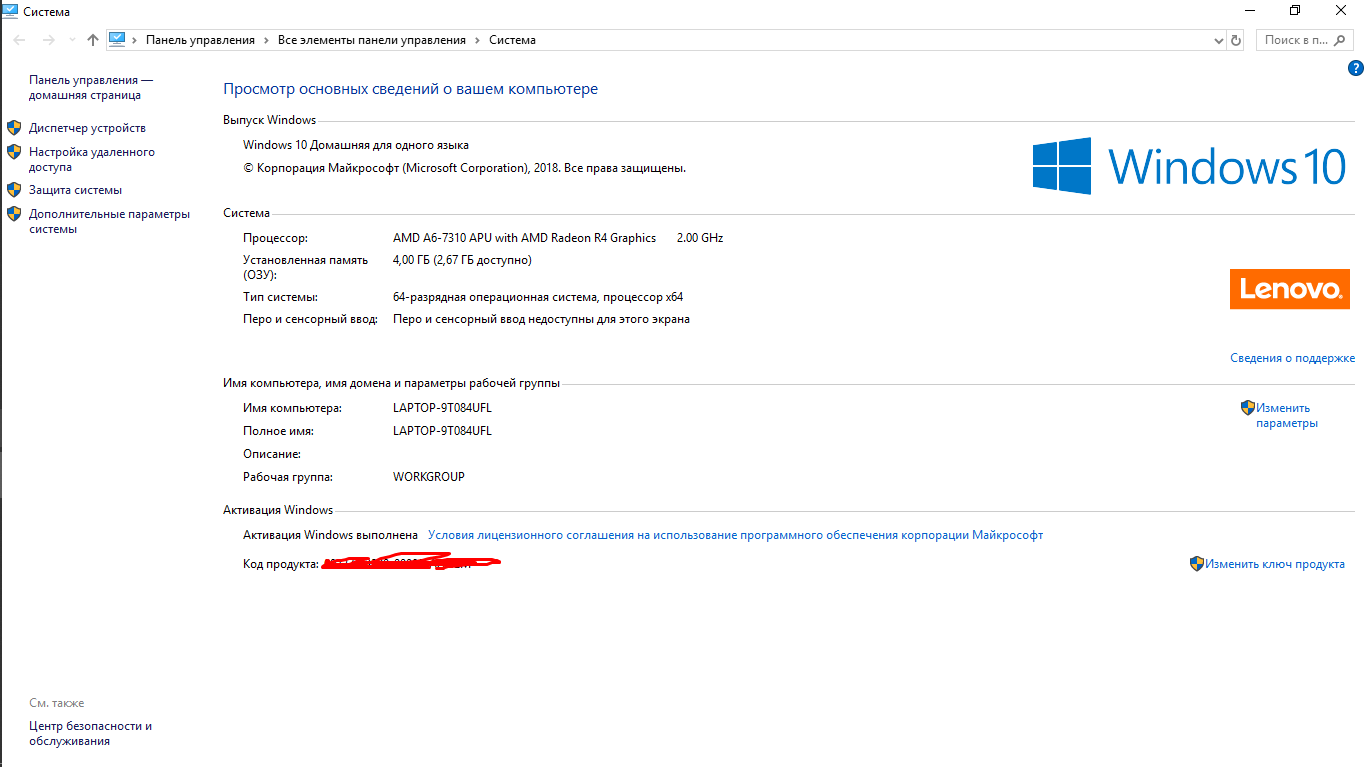Click shield icon next to 'Изменить ключ продукта'
This screenshot has width=1365, height=767.
pos(1197,564)
